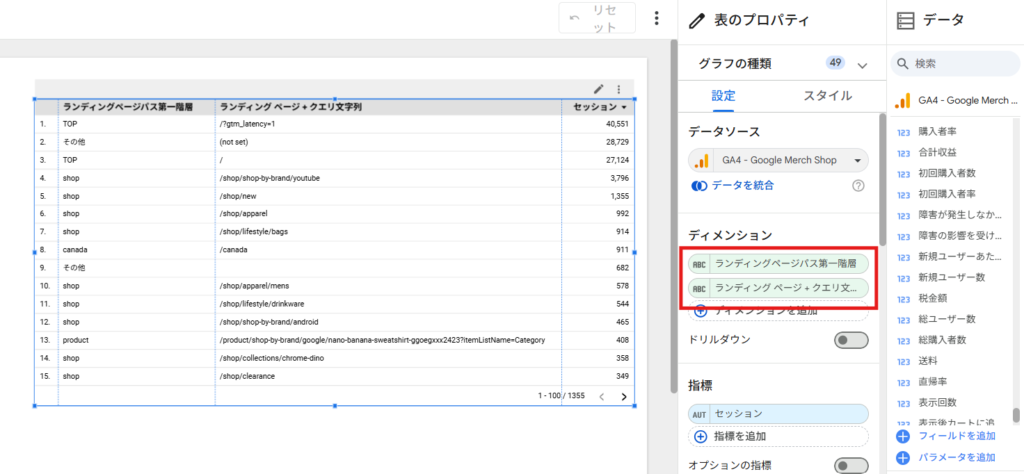Go to next table page arrow
The width and height of the screenshot is (1024, 474).
[x=624, y=396]
